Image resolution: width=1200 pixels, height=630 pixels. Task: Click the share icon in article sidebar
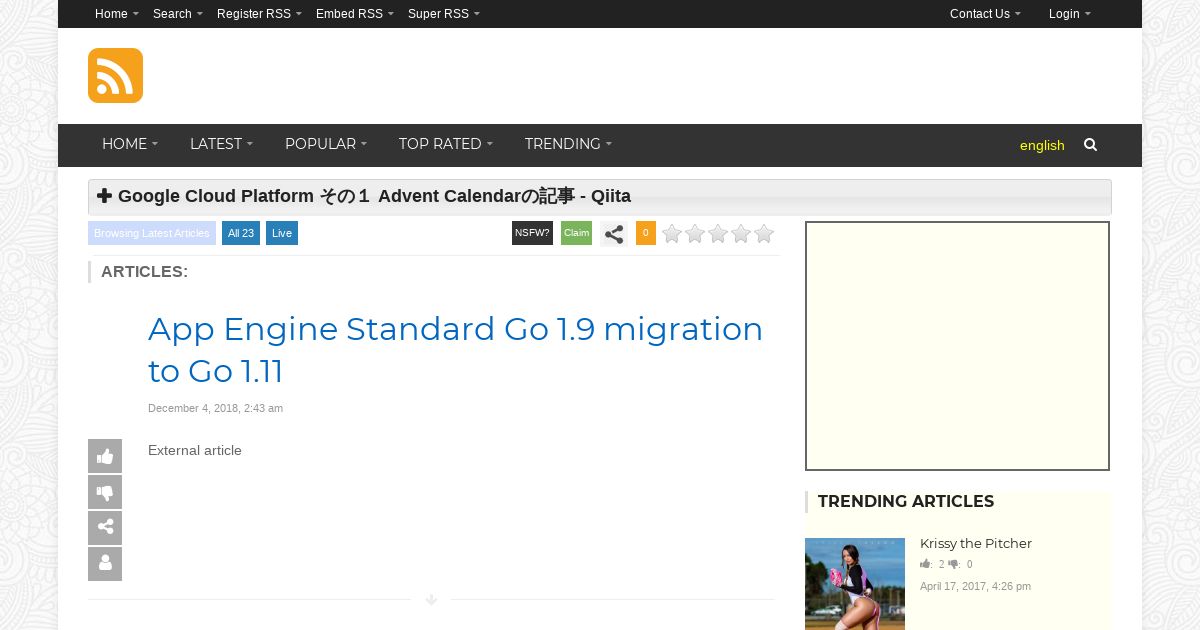[105, 528]
